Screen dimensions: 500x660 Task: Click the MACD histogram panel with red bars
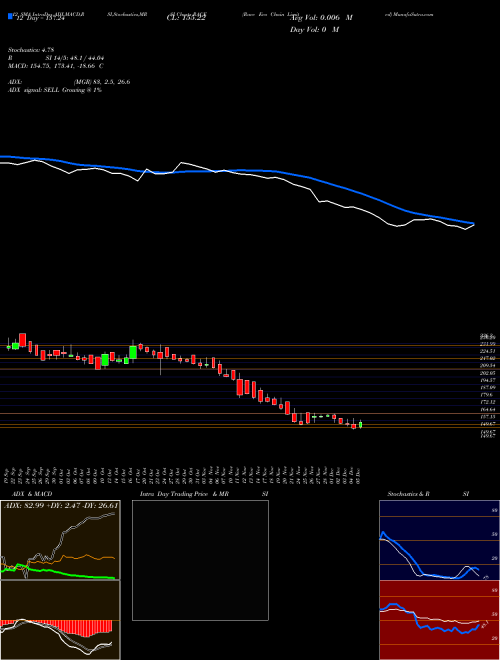pyautogui.click(x=60, y=620)
